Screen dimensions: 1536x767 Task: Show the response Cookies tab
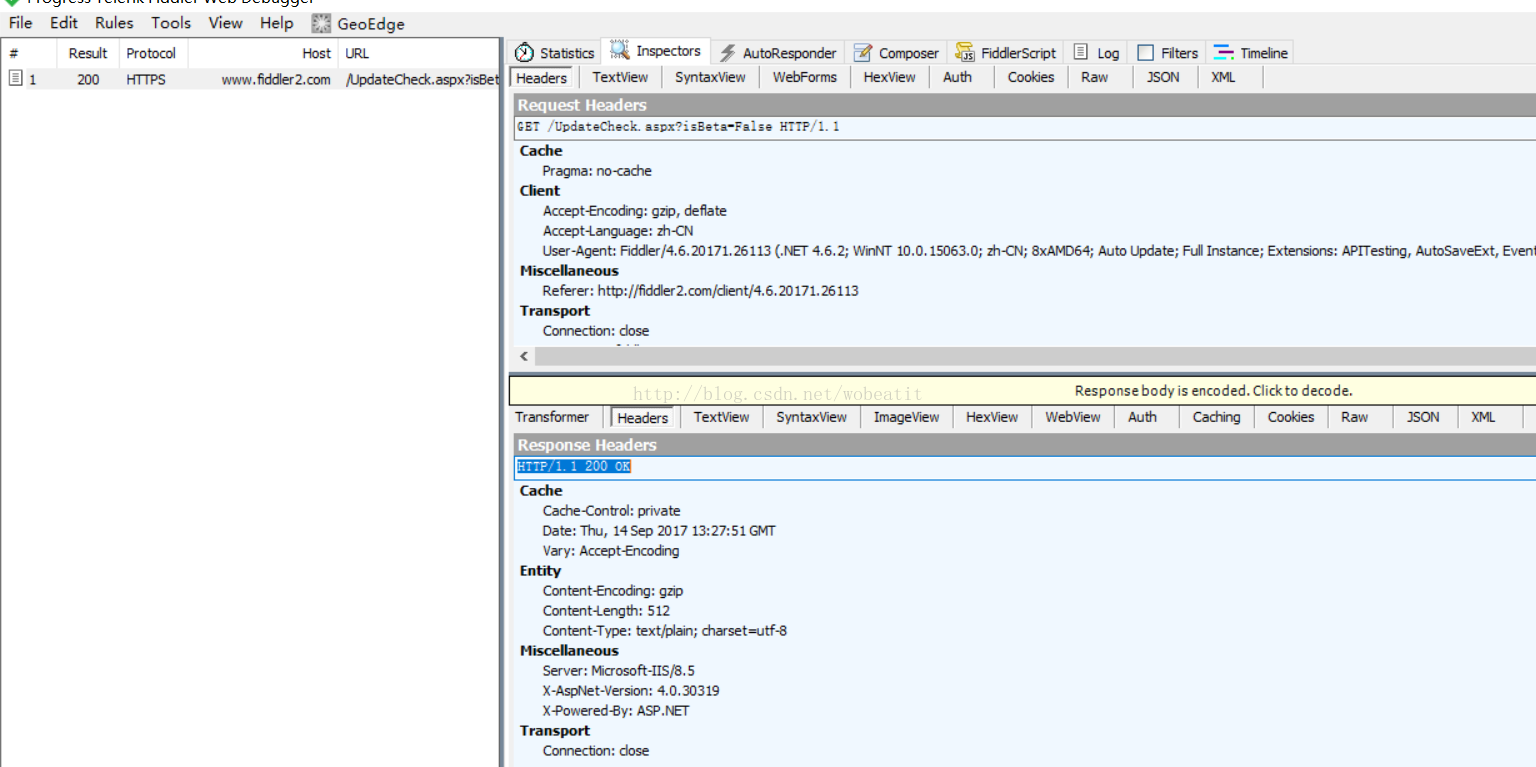pyautogui.click(x=1291, y=417)
